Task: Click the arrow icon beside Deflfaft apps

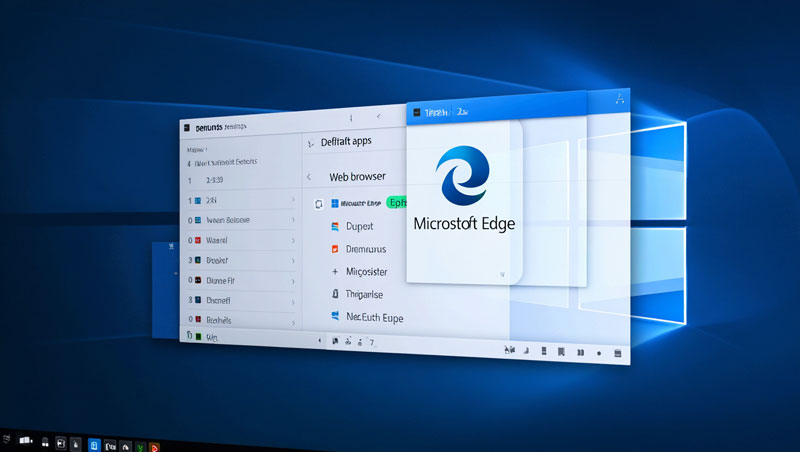Action: [x=311, y=144]
